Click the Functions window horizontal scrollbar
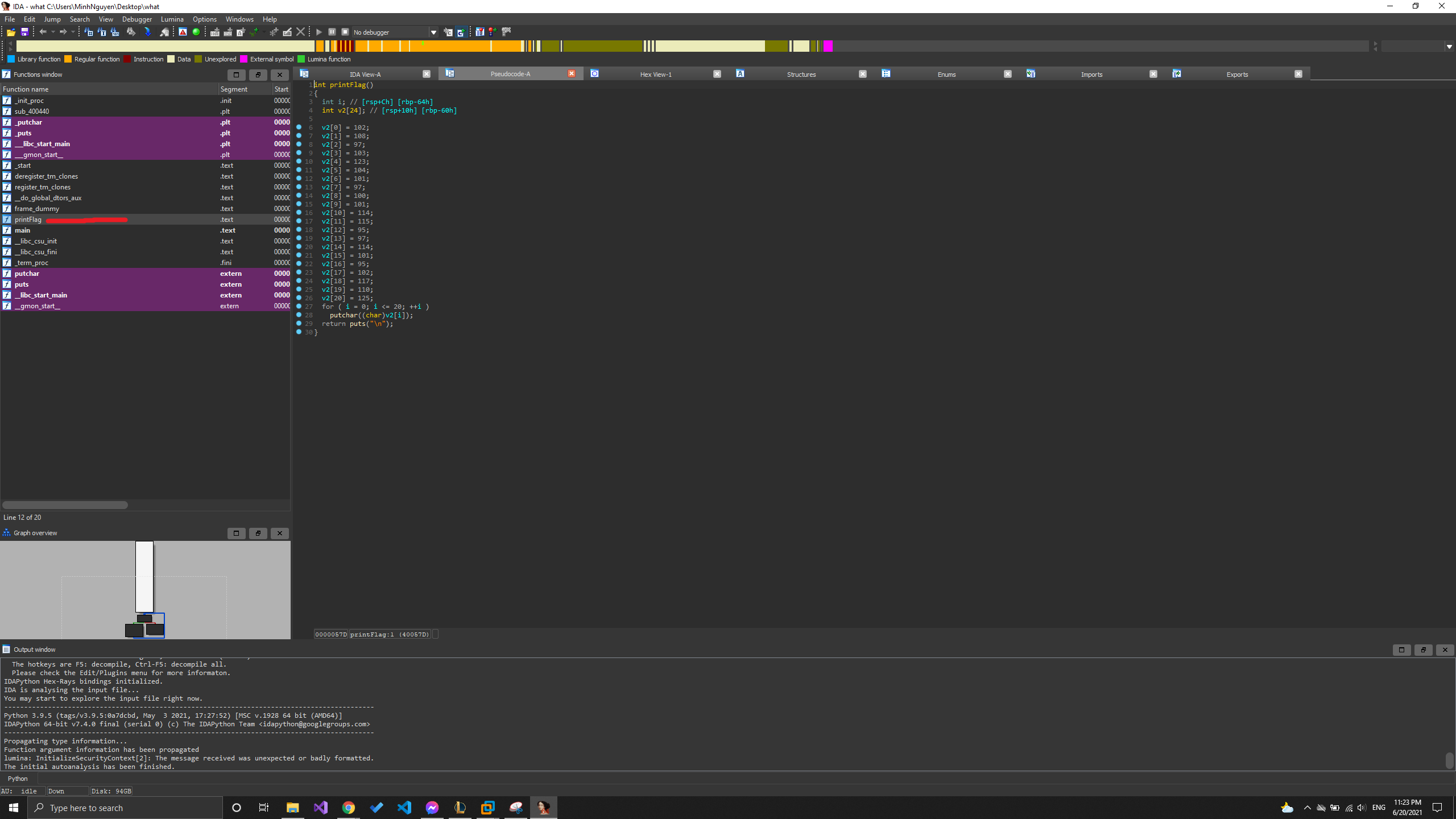 point(65,505)
